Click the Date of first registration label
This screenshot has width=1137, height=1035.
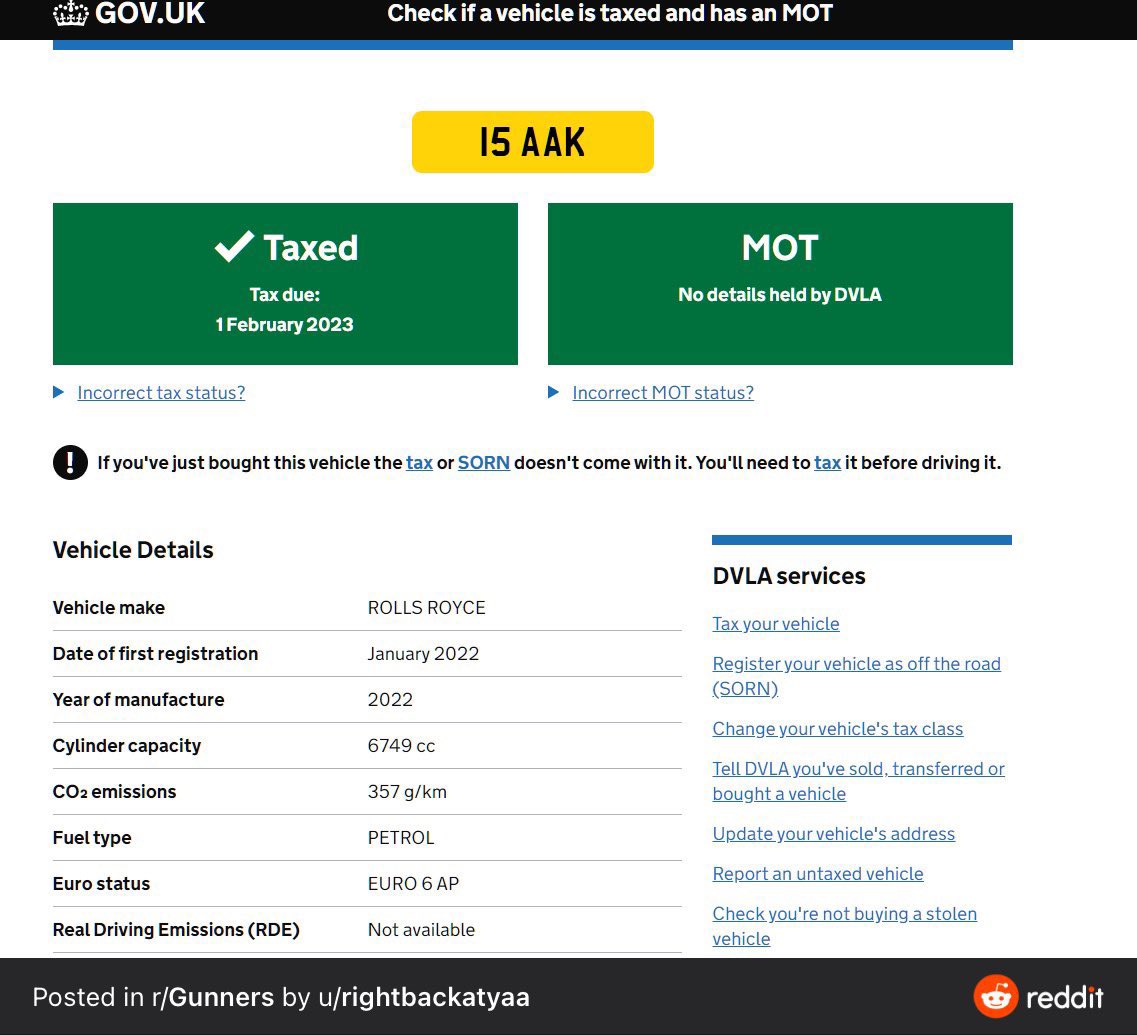[x=155, y=653]
